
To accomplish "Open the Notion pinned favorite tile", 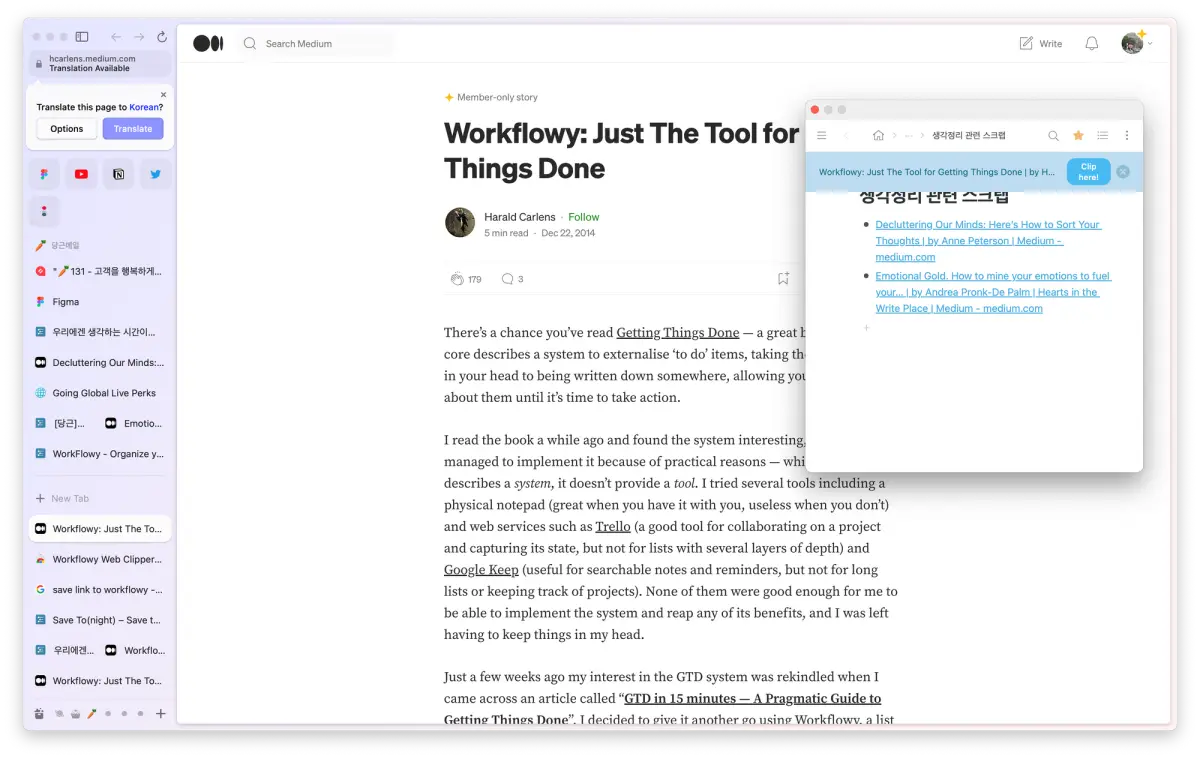I will click(118, 174).
